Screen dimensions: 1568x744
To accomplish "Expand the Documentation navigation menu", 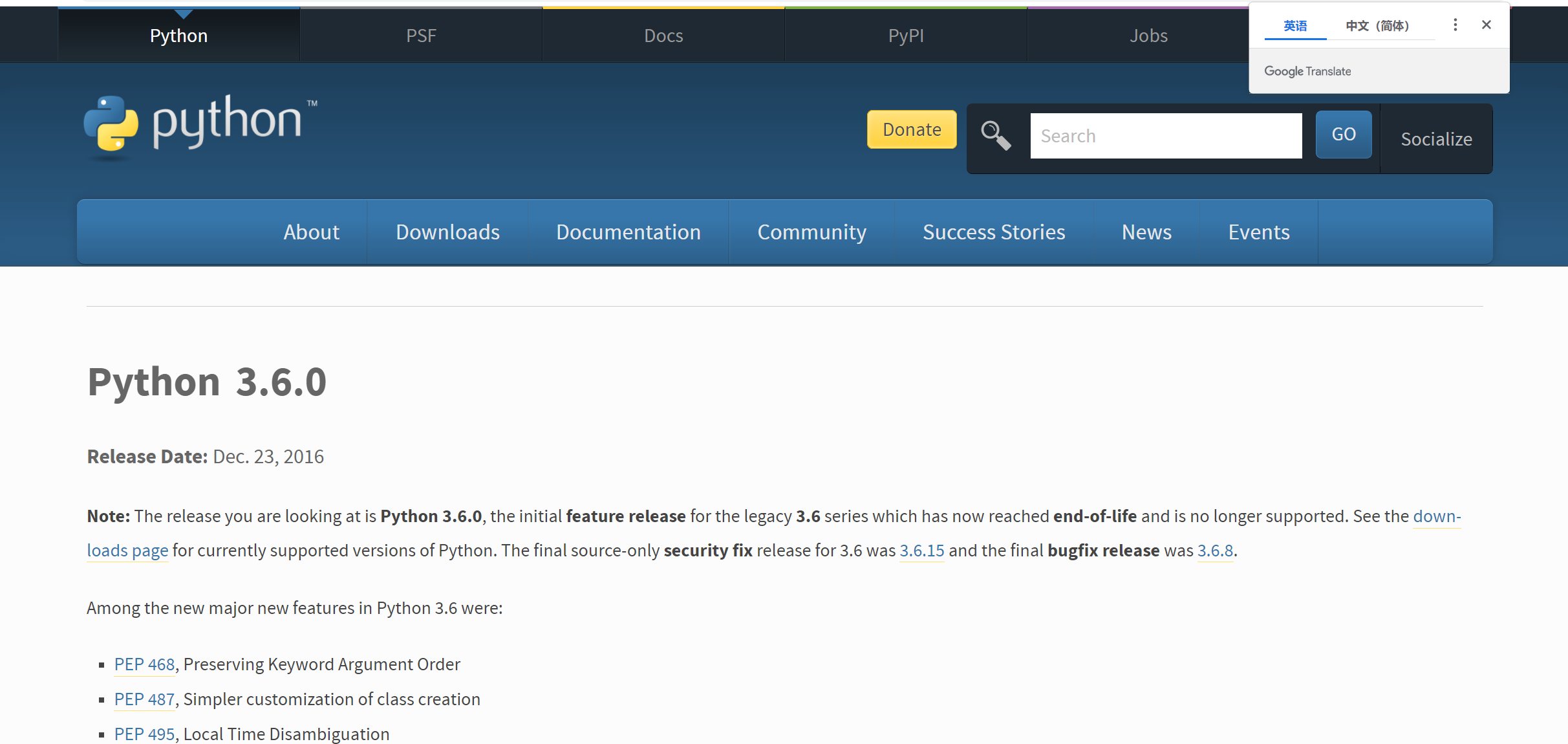I will point(628,232).
